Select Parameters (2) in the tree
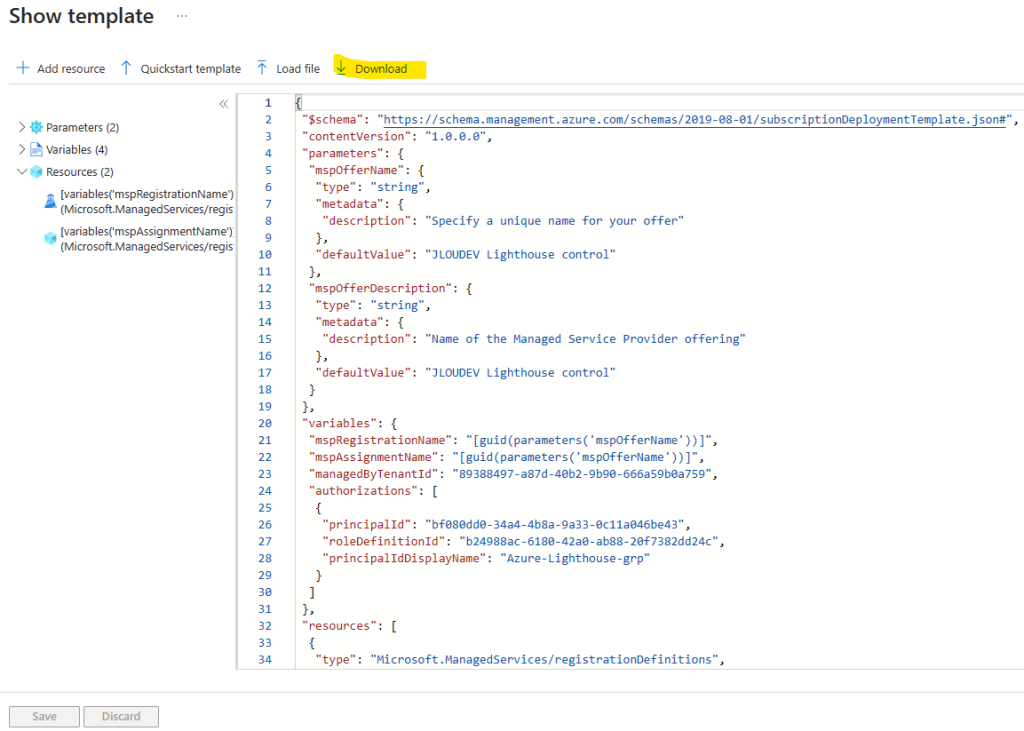1024x731 pixels. click(x=82, y=127)
